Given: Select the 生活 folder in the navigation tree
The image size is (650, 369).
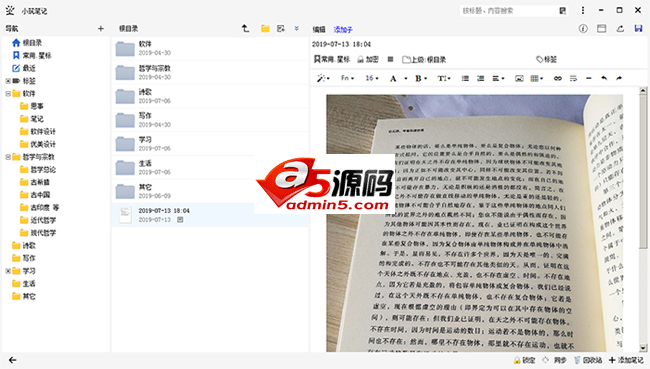Looking at the screenshot, I should tap(24, 284).
